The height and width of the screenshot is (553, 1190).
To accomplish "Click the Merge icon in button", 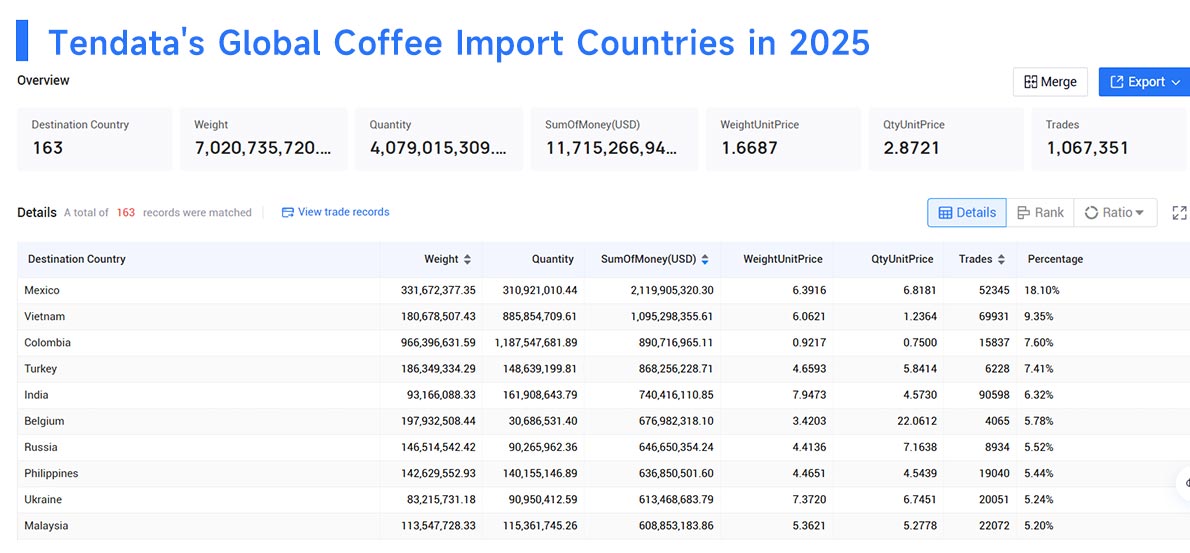I will pos(1031,82).
